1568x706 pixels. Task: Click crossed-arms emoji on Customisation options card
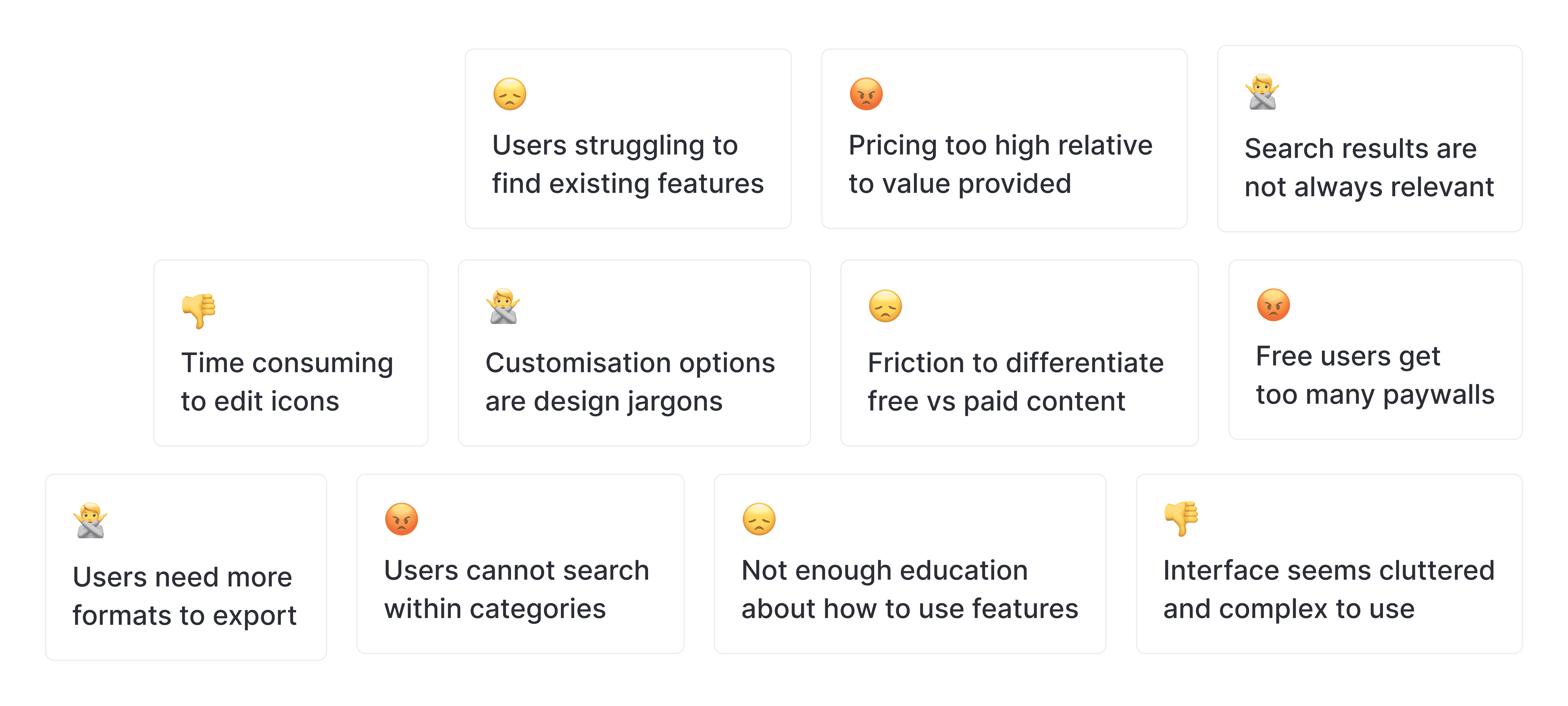coord(503,306)
